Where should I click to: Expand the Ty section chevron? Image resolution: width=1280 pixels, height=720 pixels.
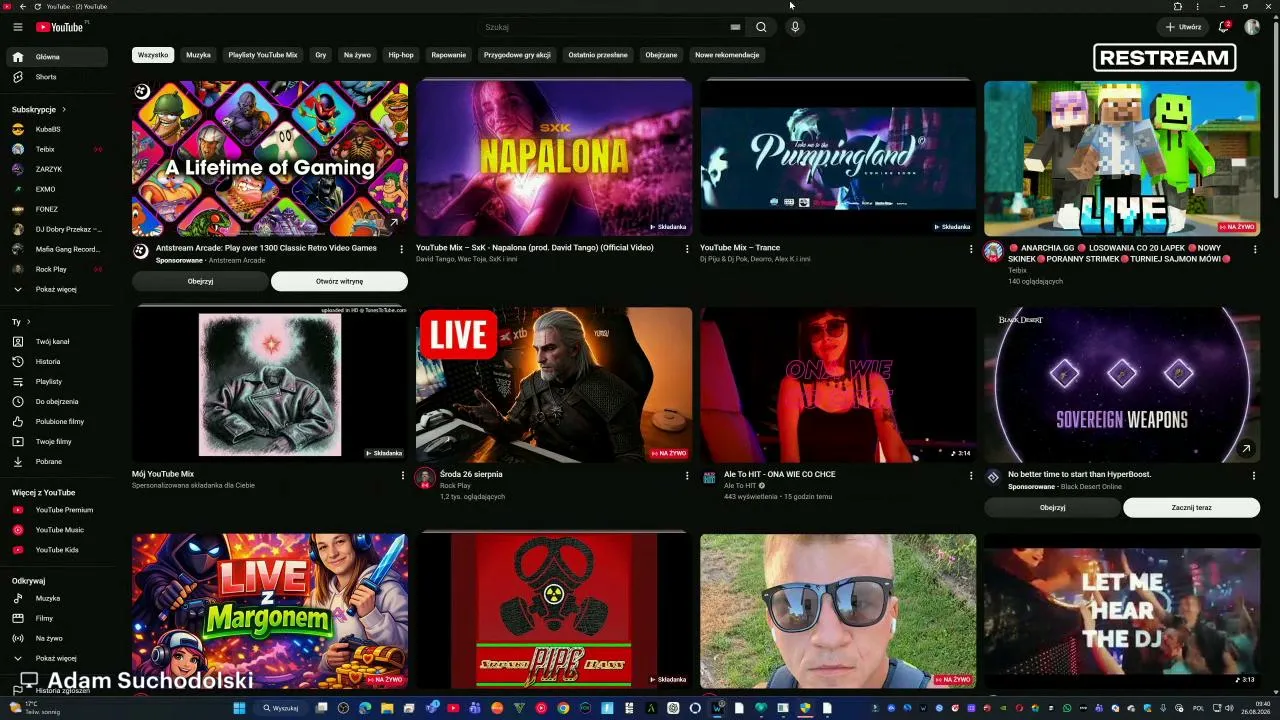coord(28,322)
